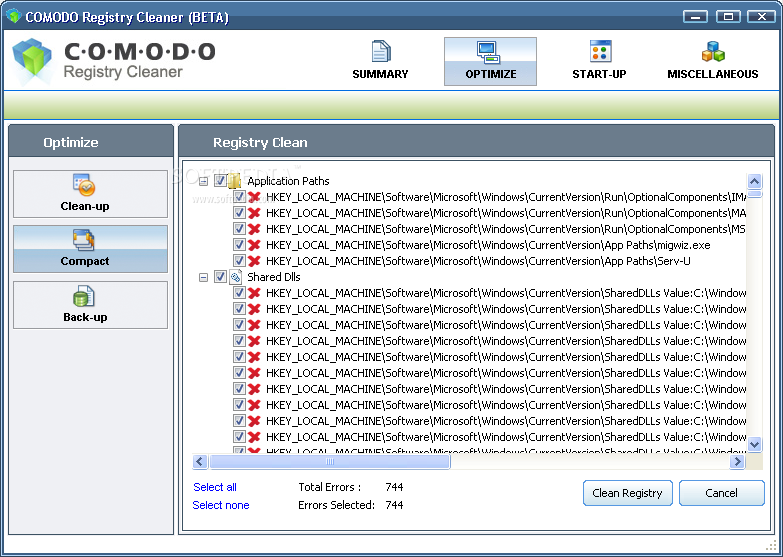Click the Application Paths group label

pos(288,181)
